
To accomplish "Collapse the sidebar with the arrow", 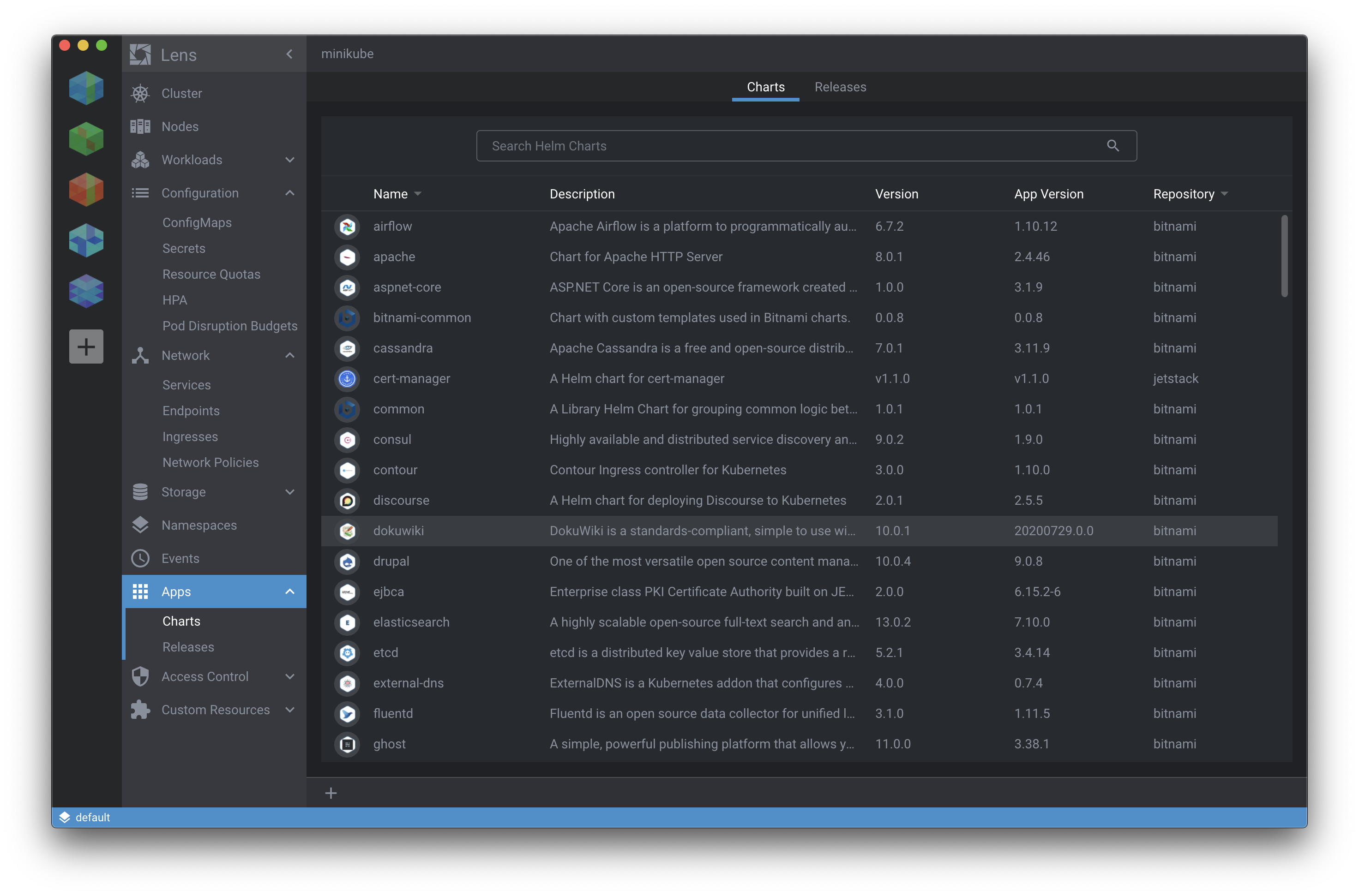I will click(x=289, y=54).
